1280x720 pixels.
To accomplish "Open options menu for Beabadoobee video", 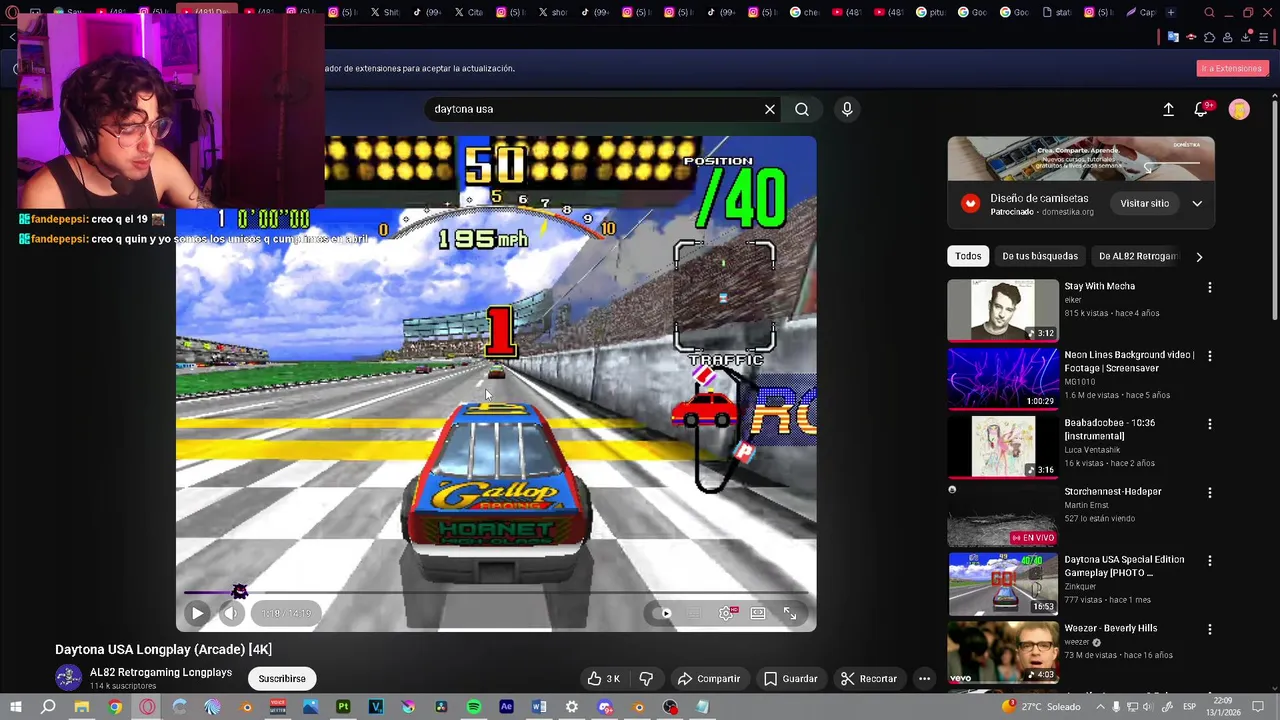I will 1209,424.
